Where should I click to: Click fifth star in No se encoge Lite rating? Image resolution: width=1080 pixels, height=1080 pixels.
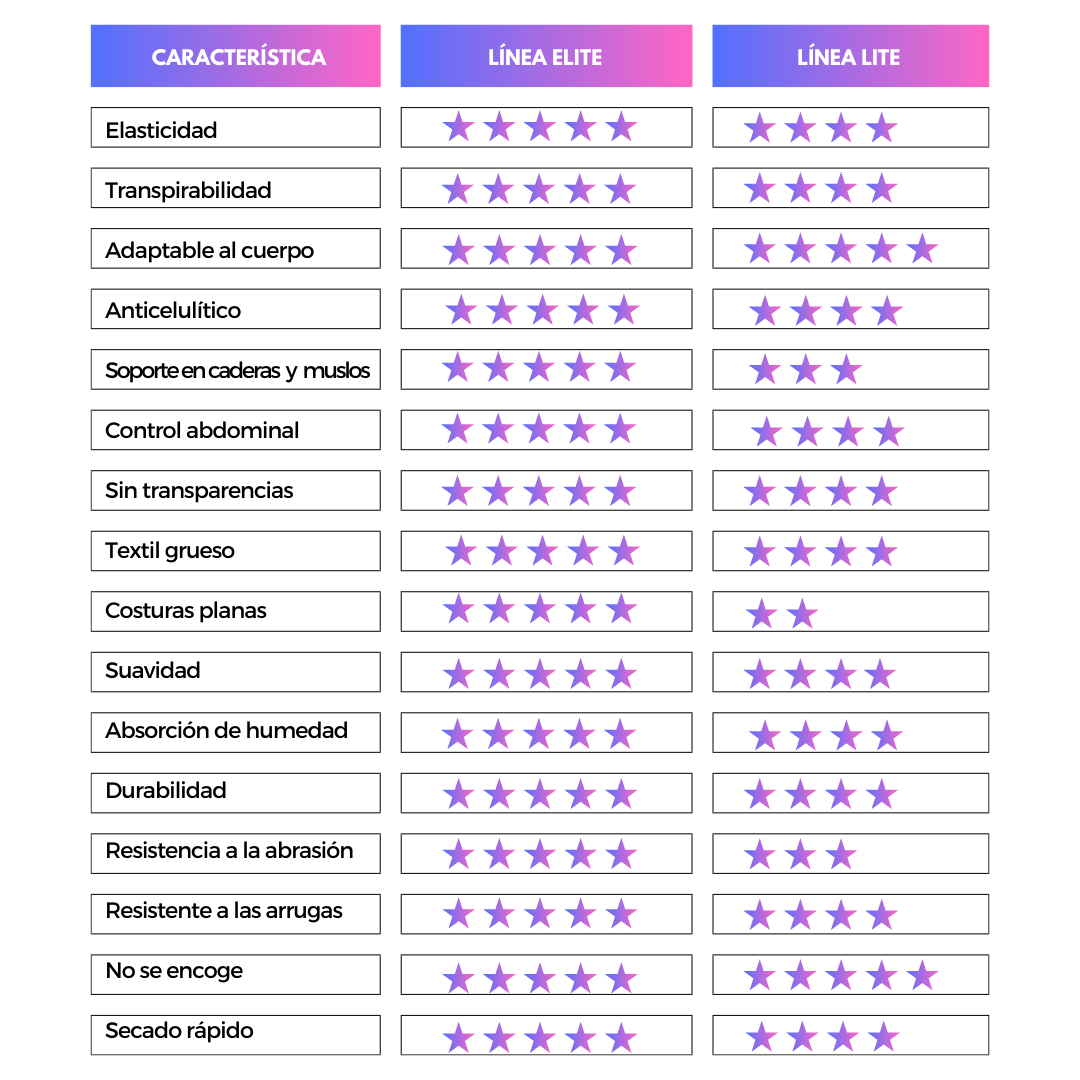922,975
